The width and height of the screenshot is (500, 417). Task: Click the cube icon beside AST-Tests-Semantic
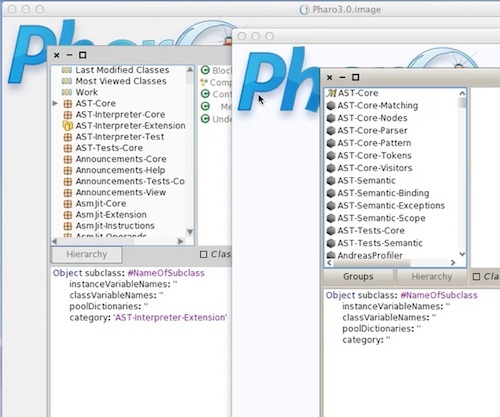click(331, 243)
